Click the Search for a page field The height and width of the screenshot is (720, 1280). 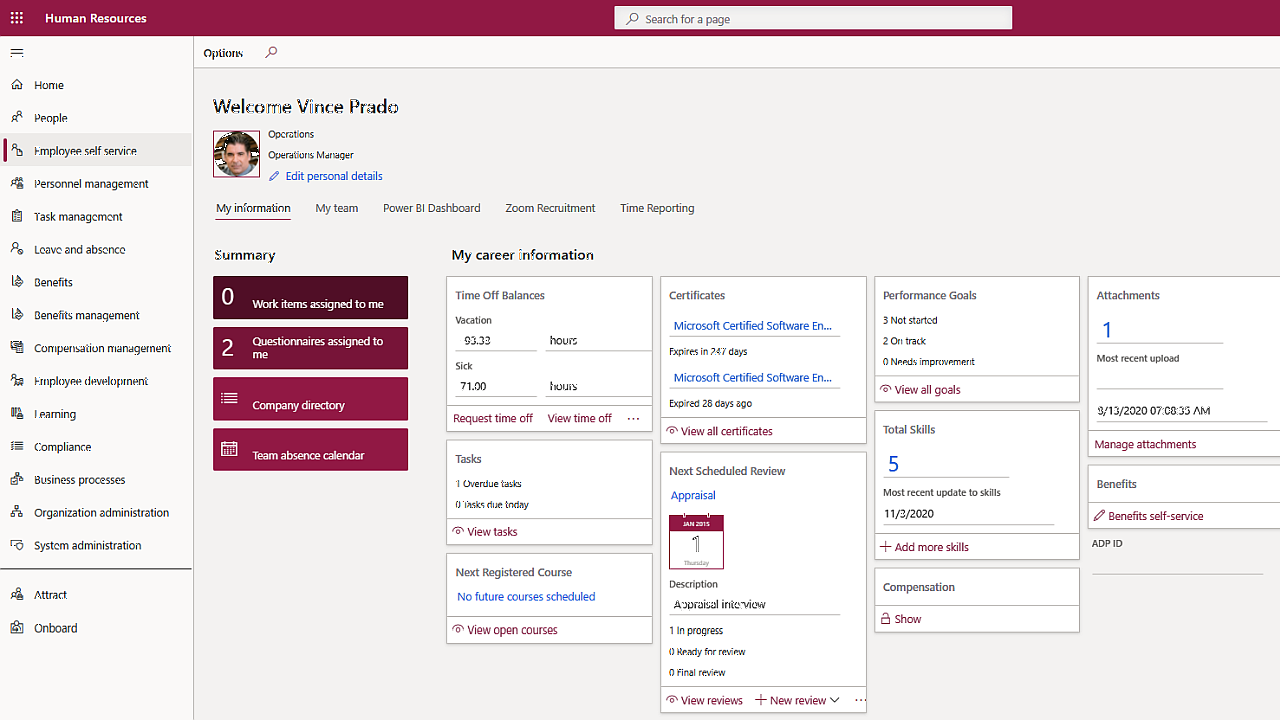click(x=813, y=18)
